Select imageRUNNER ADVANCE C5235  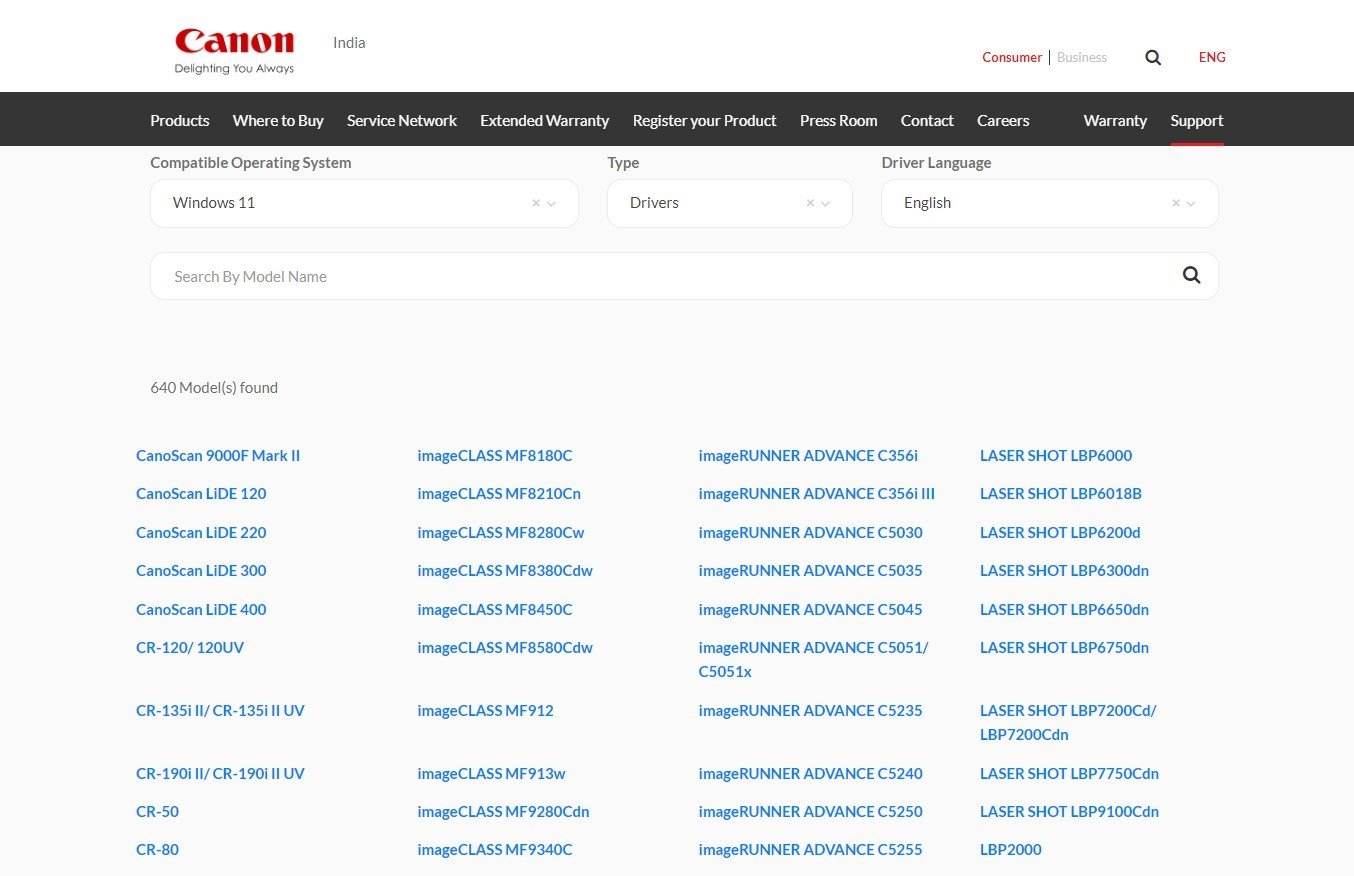tap(811, 710)
